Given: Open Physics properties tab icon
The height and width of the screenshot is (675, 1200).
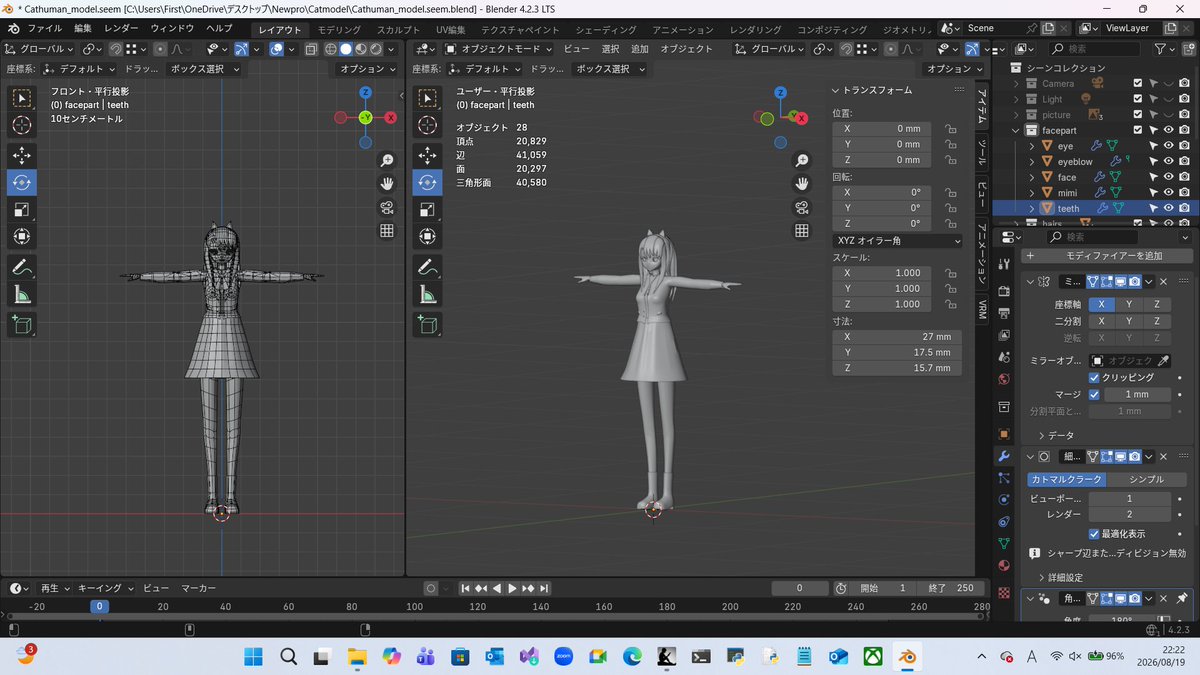Looking at the screenshot, I should (x=1004, y=499).
